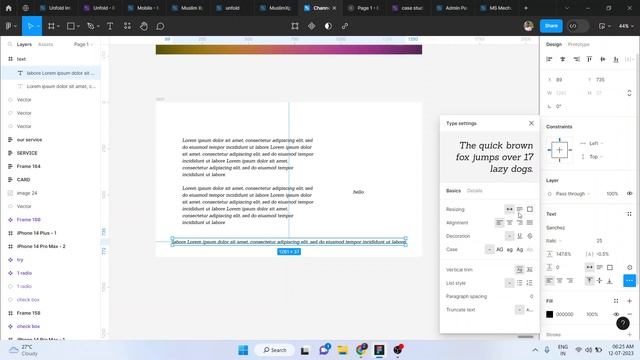Click the Share button

[551, 26]
